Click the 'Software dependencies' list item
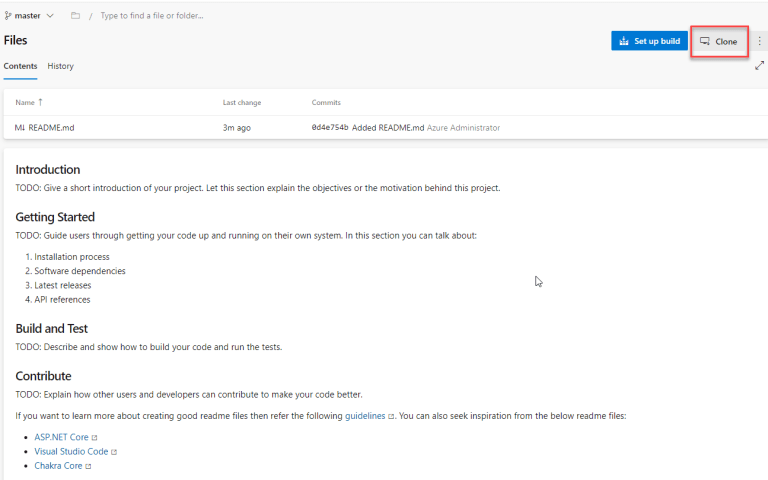 [x=80, y=271]
